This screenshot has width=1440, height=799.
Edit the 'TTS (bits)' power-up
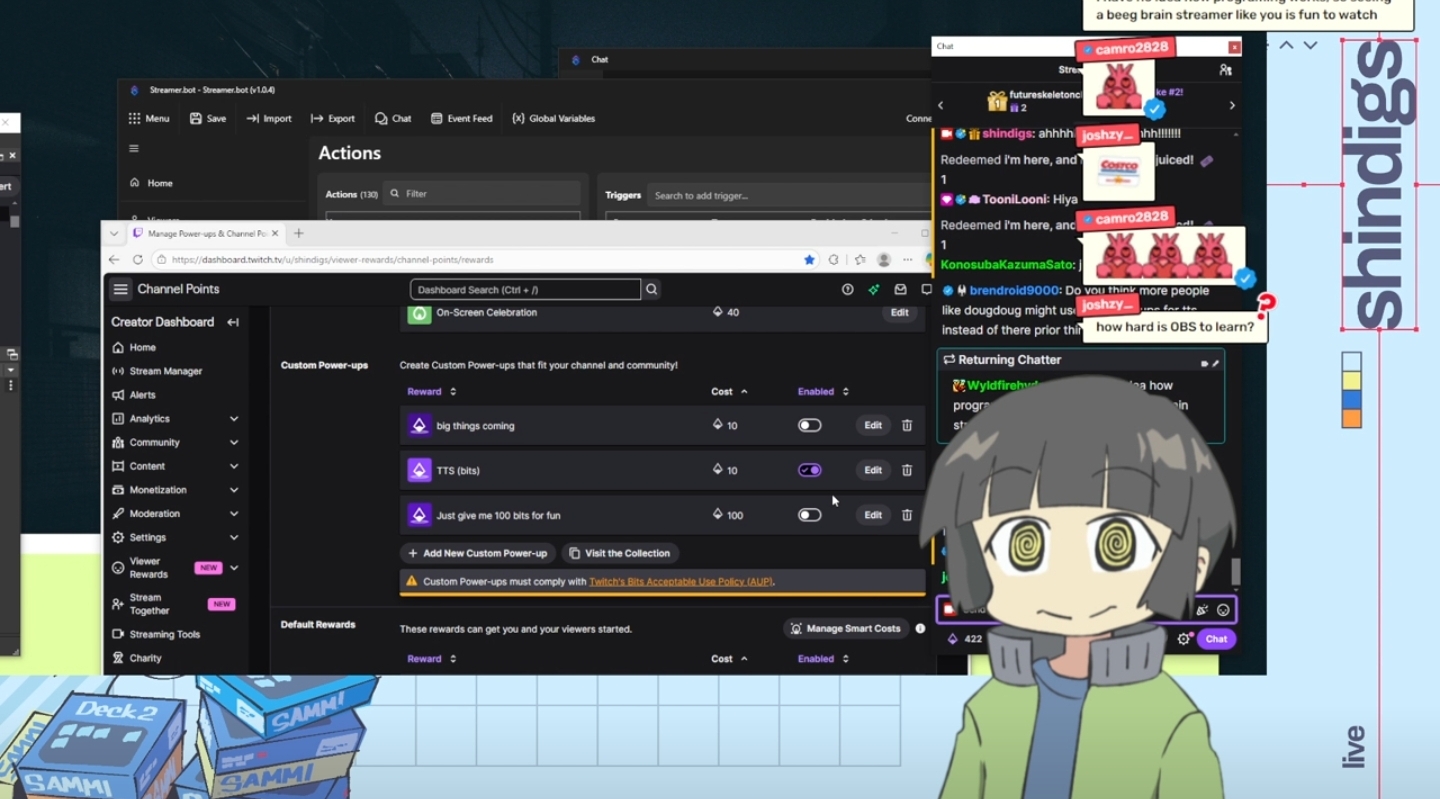[873, 470]
